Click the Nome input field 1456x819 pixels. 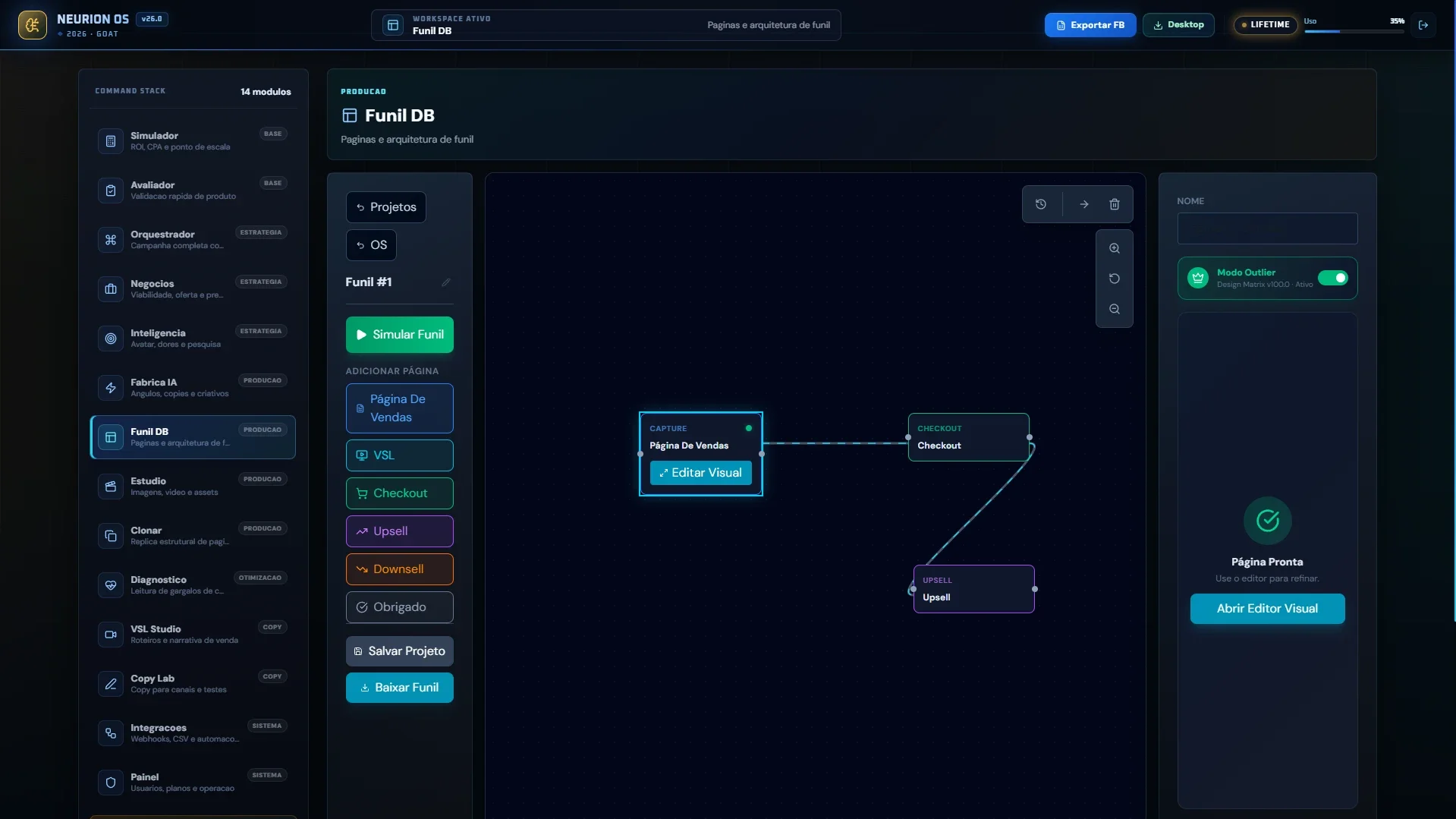point(1267,228)
